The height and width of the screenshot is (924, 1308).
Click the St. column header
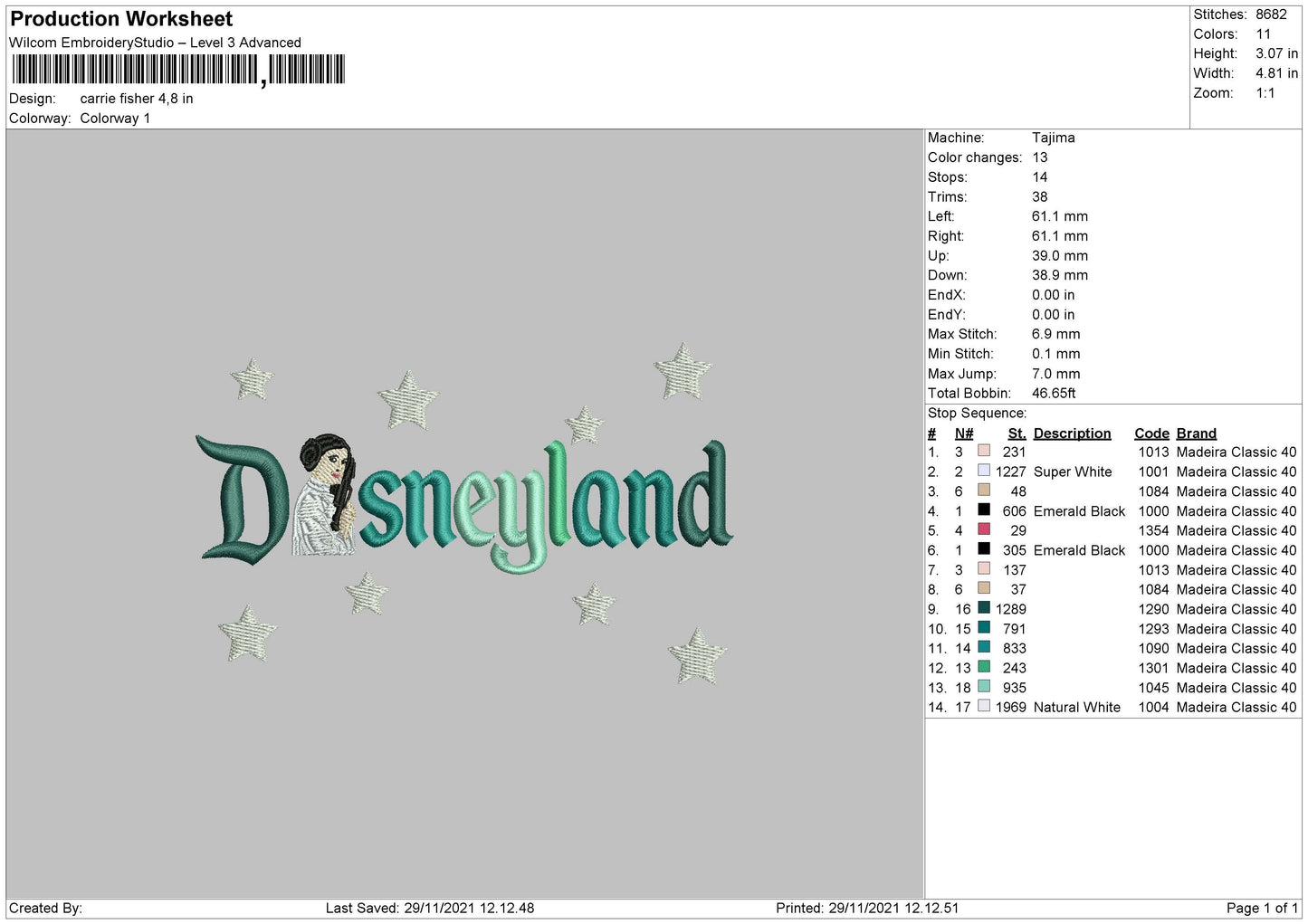[x=1017, y=433]
